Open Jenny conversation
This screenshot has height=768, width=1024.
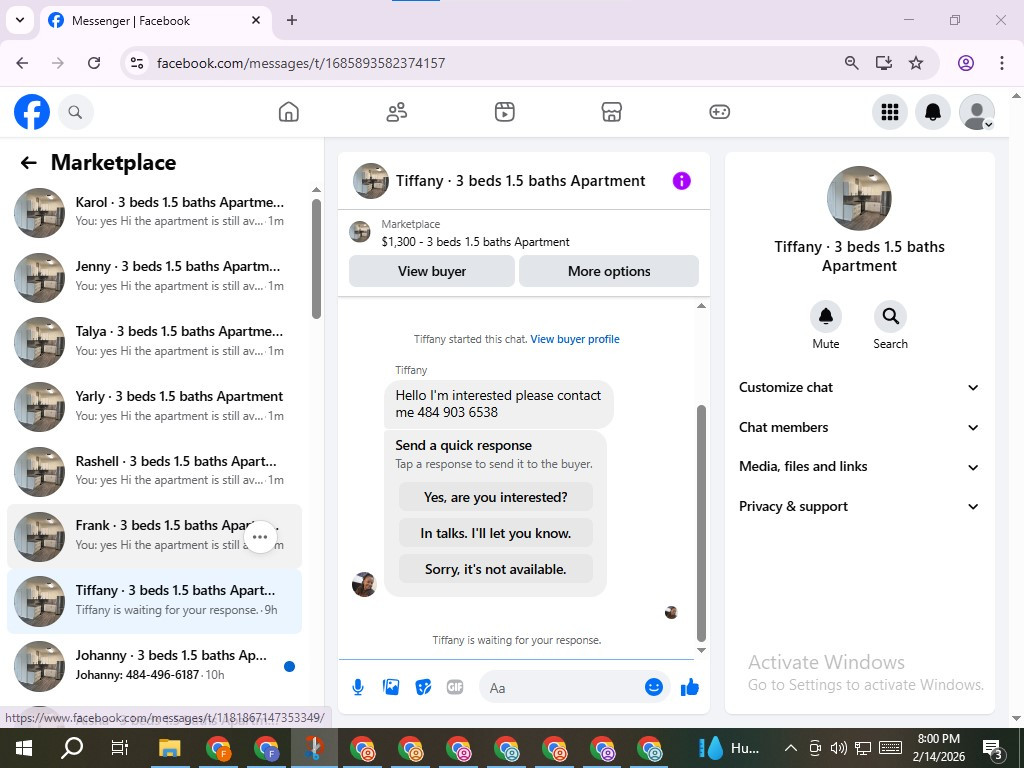click(155, 277)
